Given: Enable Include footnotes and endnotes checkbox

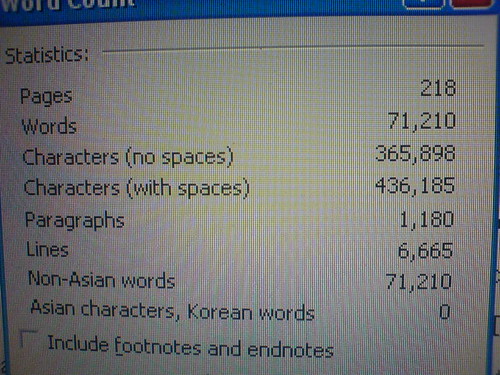Looking at the screenshot, I should (x=29, y=339).
